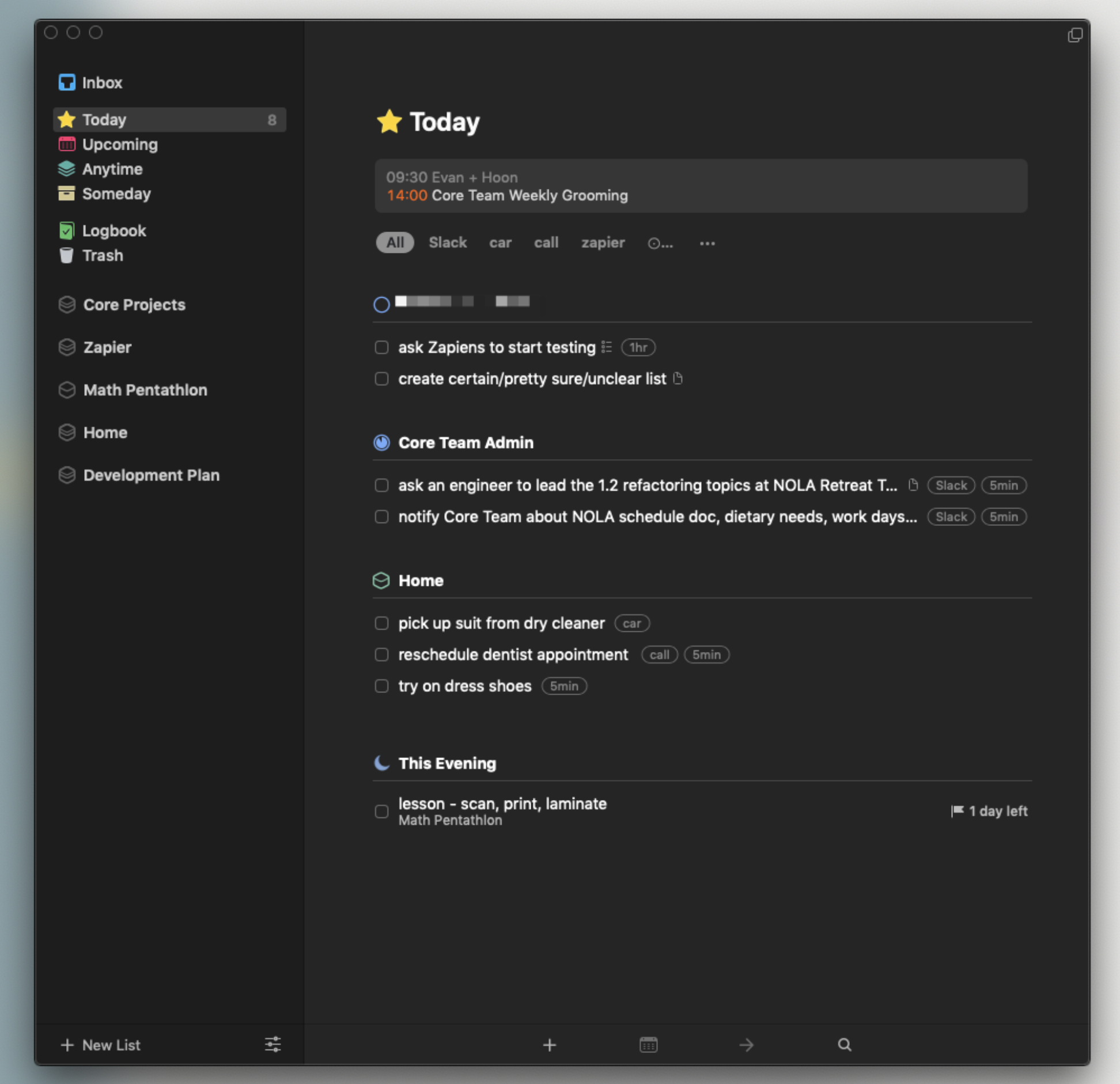
Task: Open the Logbook section
Action: coord(114,231)
